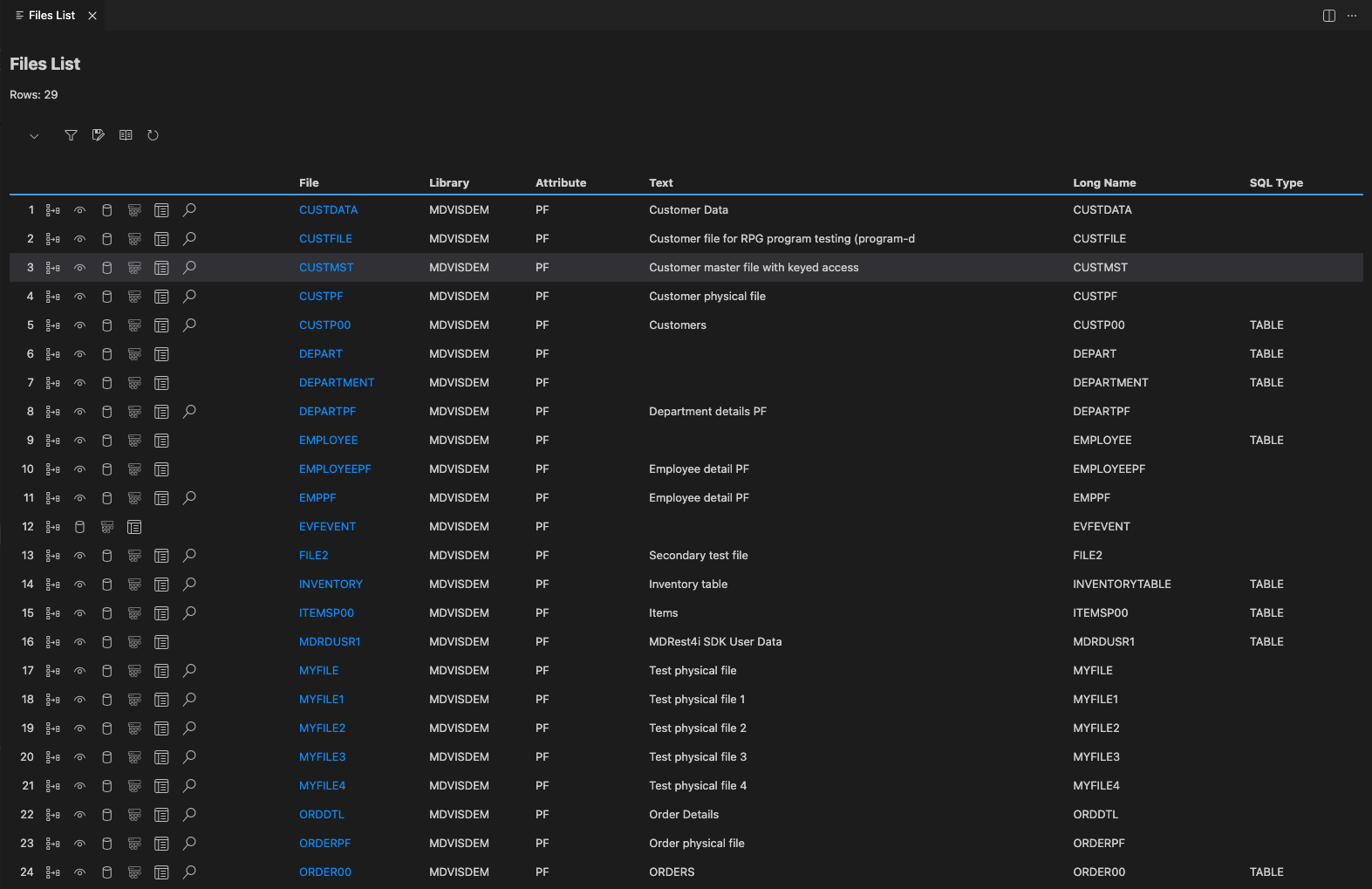The height and width of the screenshot is (889, 1372).
Task: Click the eye icon in DEPARTPF row
Action: pyautogui.click(x=79, y=412)
